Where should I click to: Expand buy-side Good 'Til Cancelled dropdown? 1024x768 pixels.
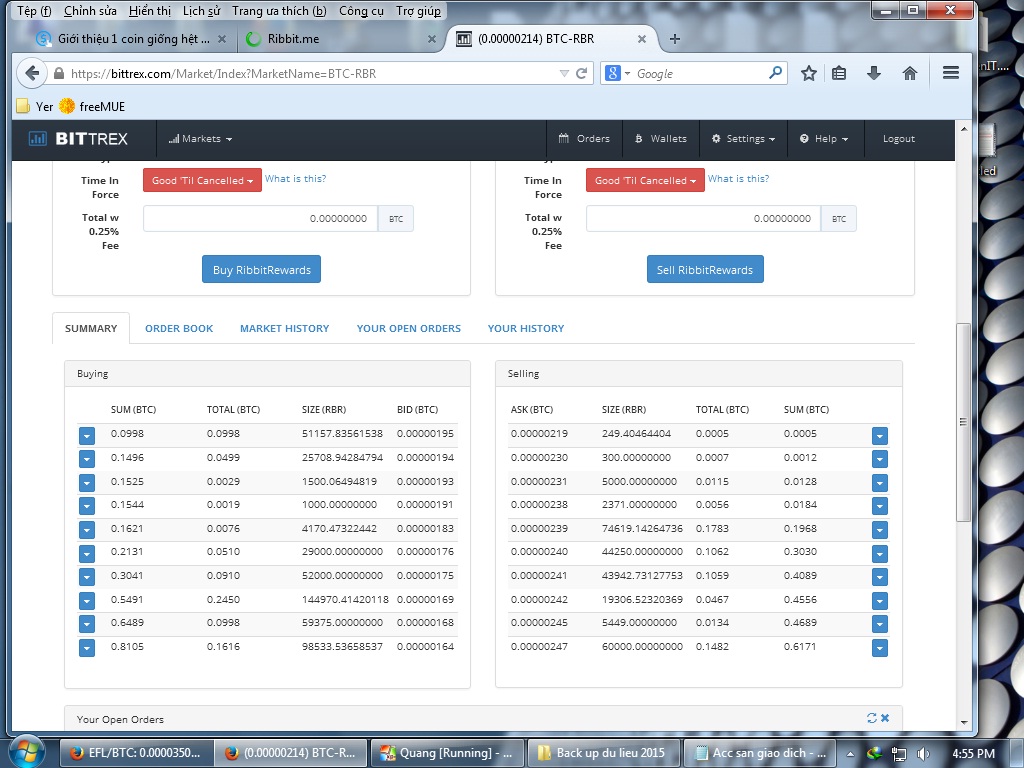202,180
